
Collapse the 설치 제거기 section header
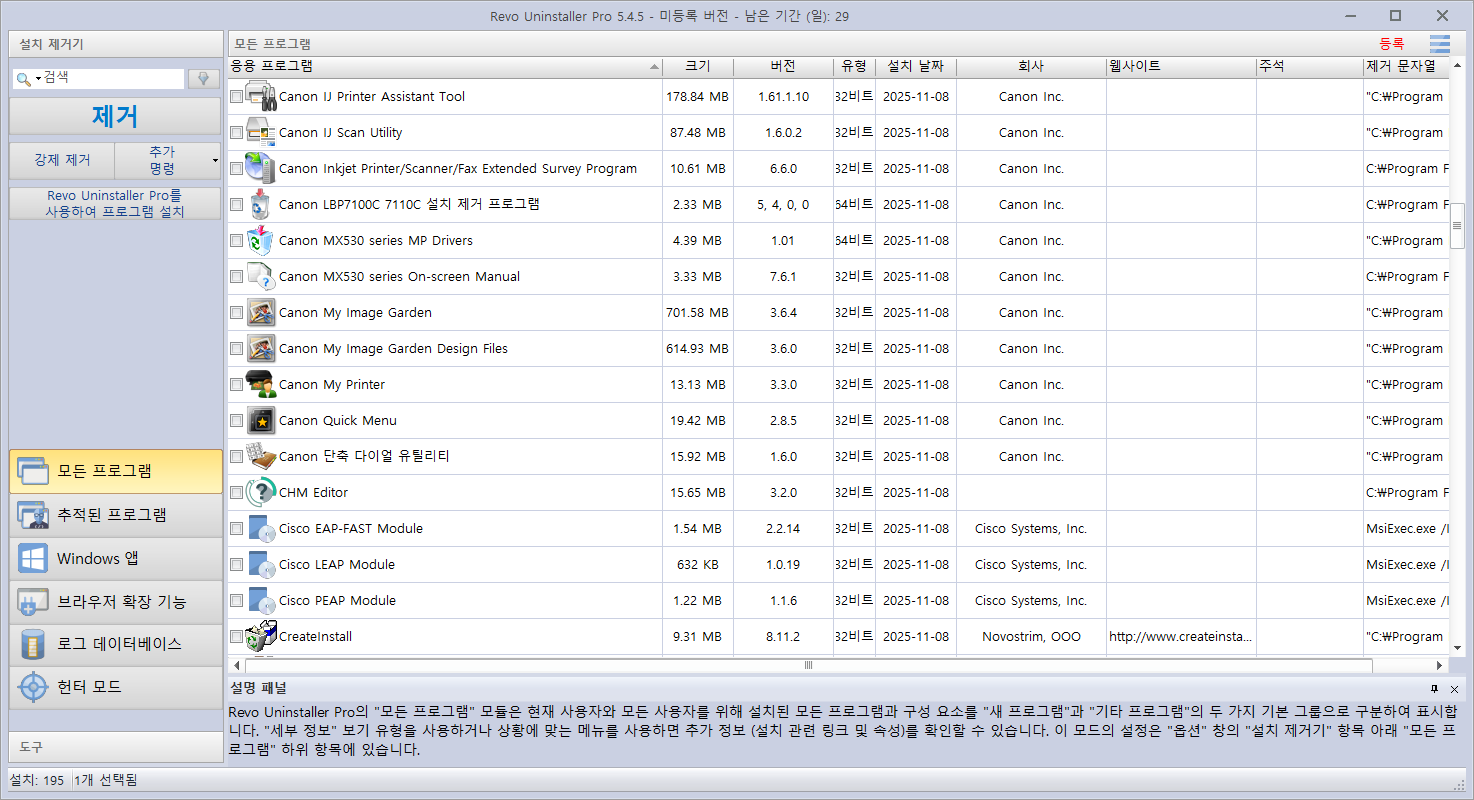coord(116,44)
